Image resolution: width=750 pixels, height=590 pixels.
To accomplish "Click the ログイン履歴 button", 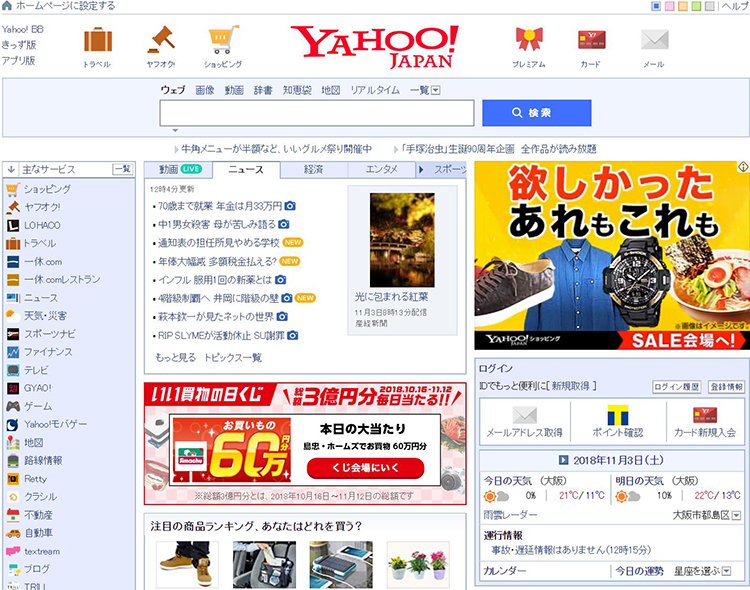I will (676, 387).
